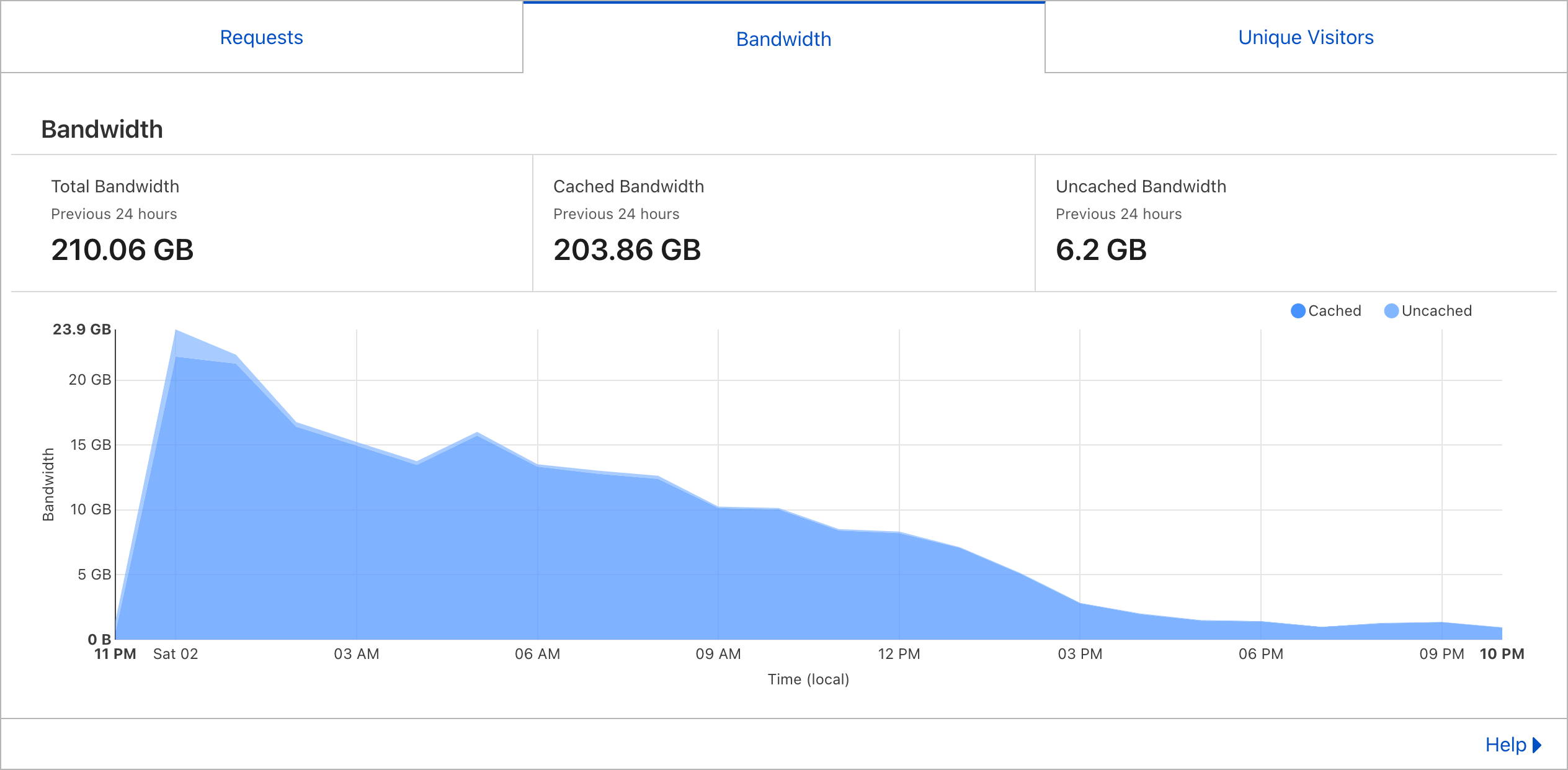Click the Cached Bandwidth 203.86 GB value

(627, 250)
